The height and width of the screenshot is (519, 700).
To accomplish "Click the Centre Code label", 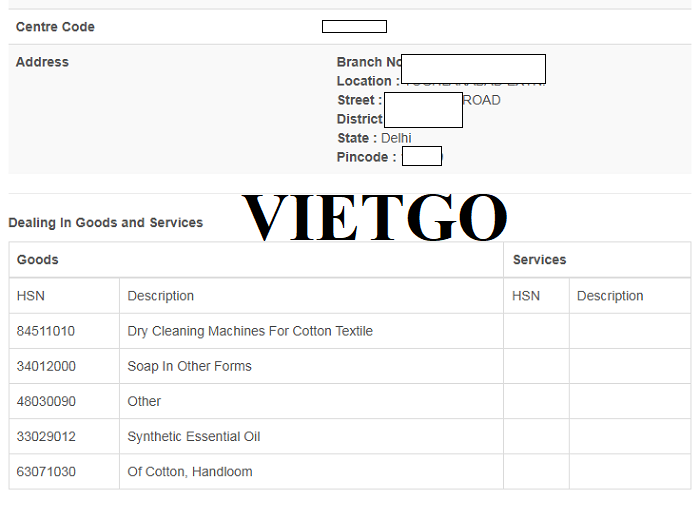I will tap(55, 27).
